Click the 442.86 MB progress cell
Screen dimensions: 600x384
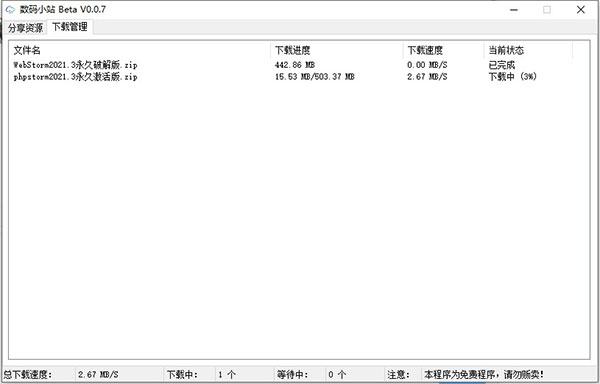click(x=295, y=65)
